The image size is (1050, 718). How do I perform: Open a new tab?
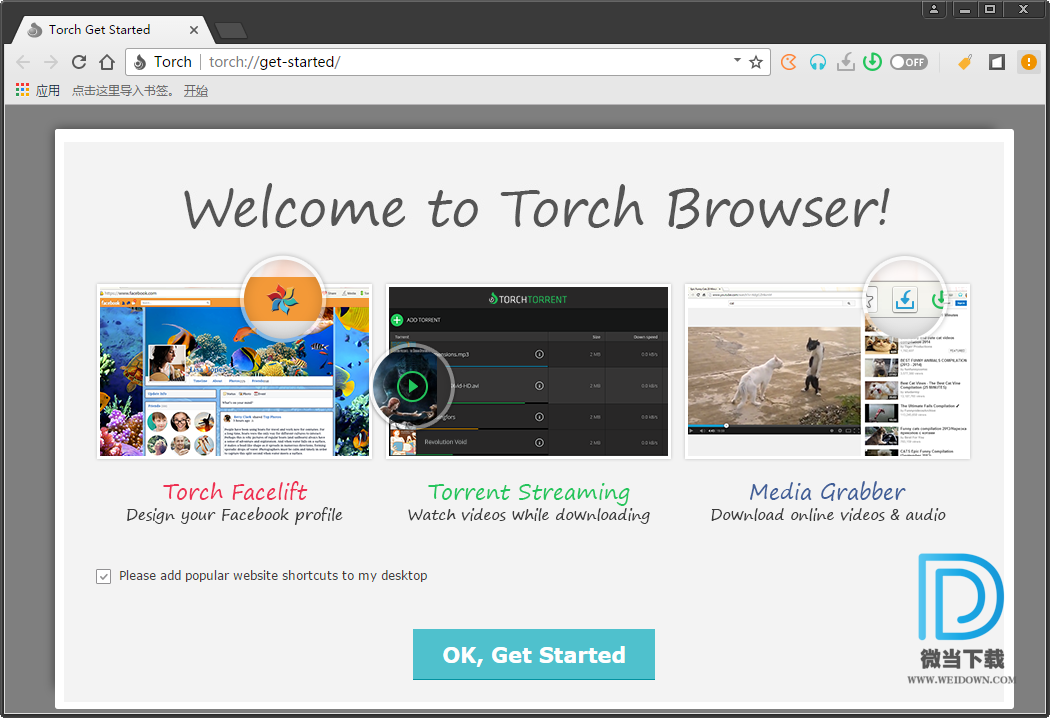point(232,30)
